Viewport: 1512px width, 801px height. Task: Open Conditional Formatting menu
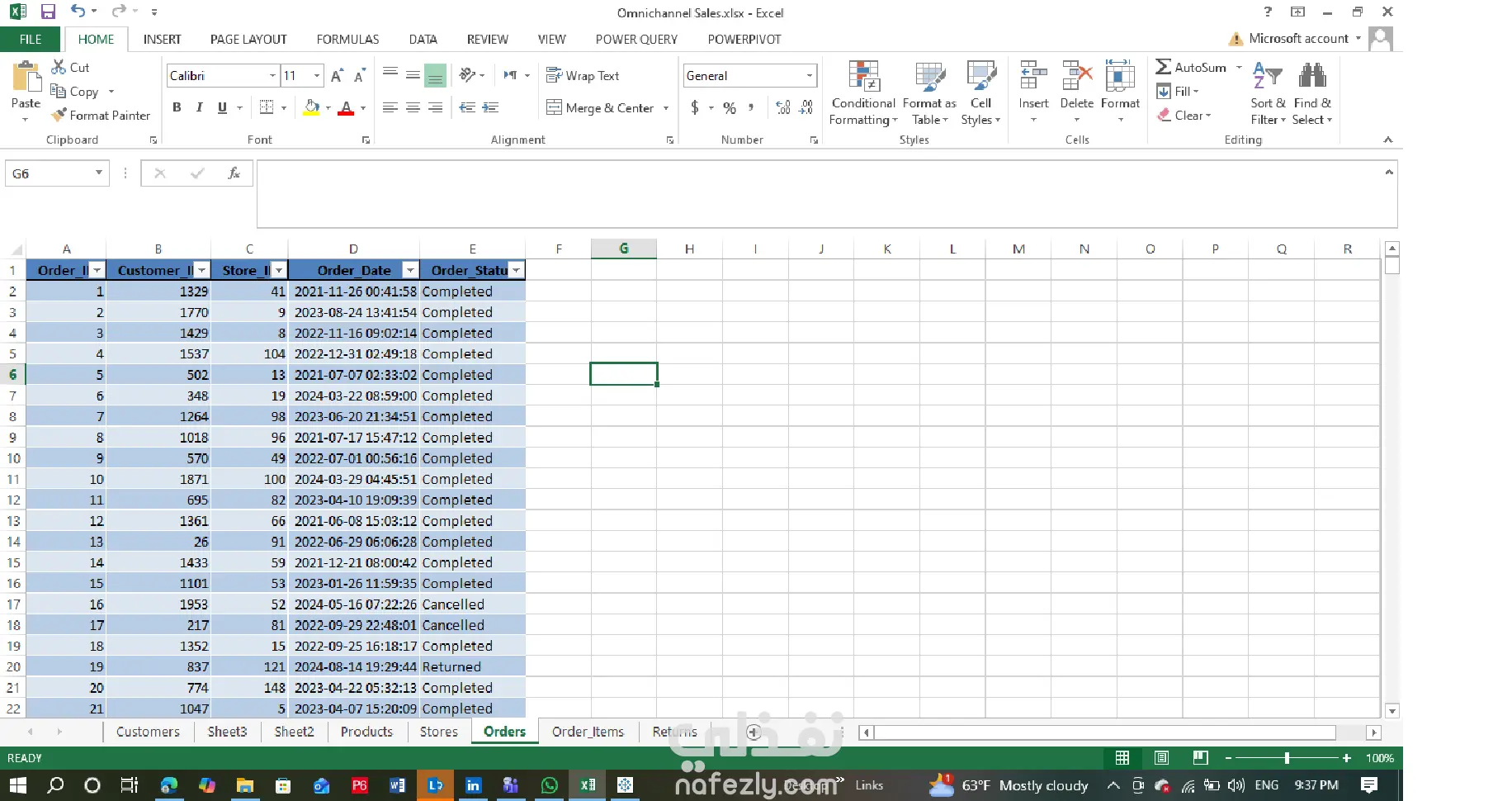[863, 93]
